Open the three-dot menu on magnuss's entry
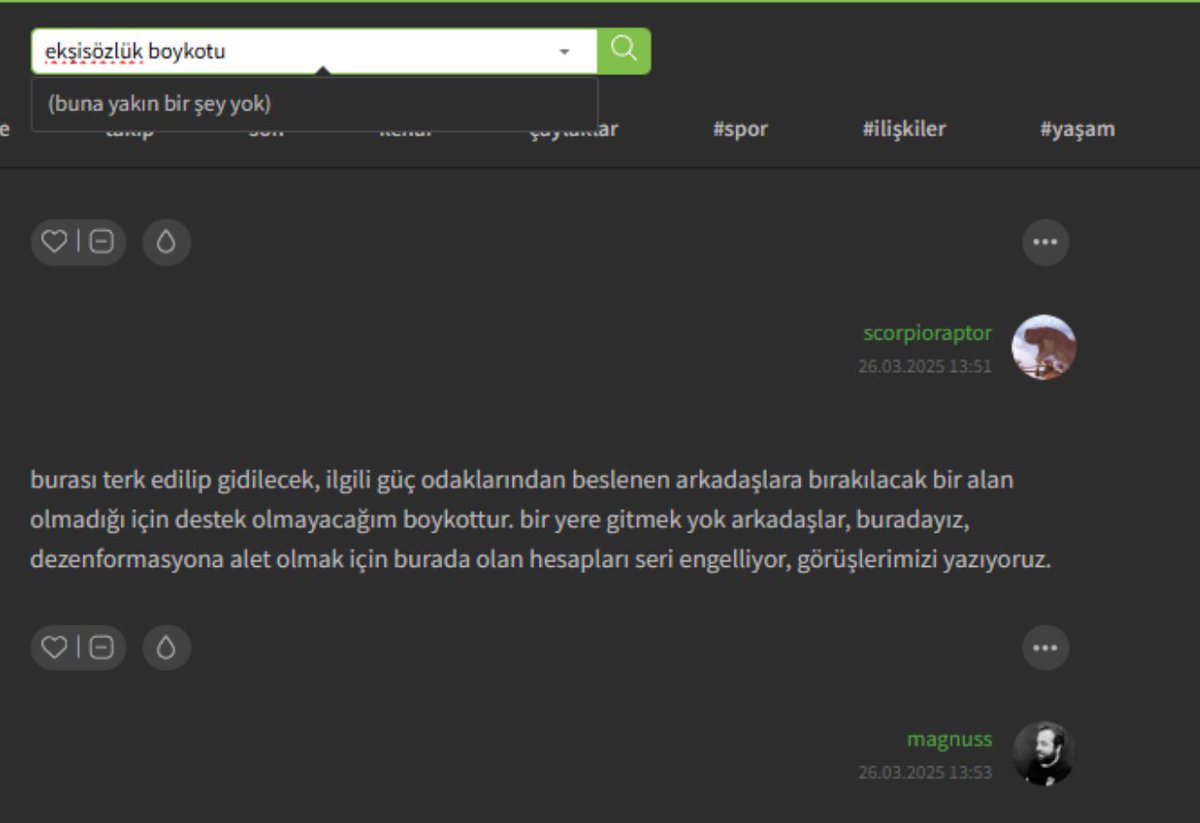The height and width of the screenshot is (823, 1200). [x=1045, y=648]
